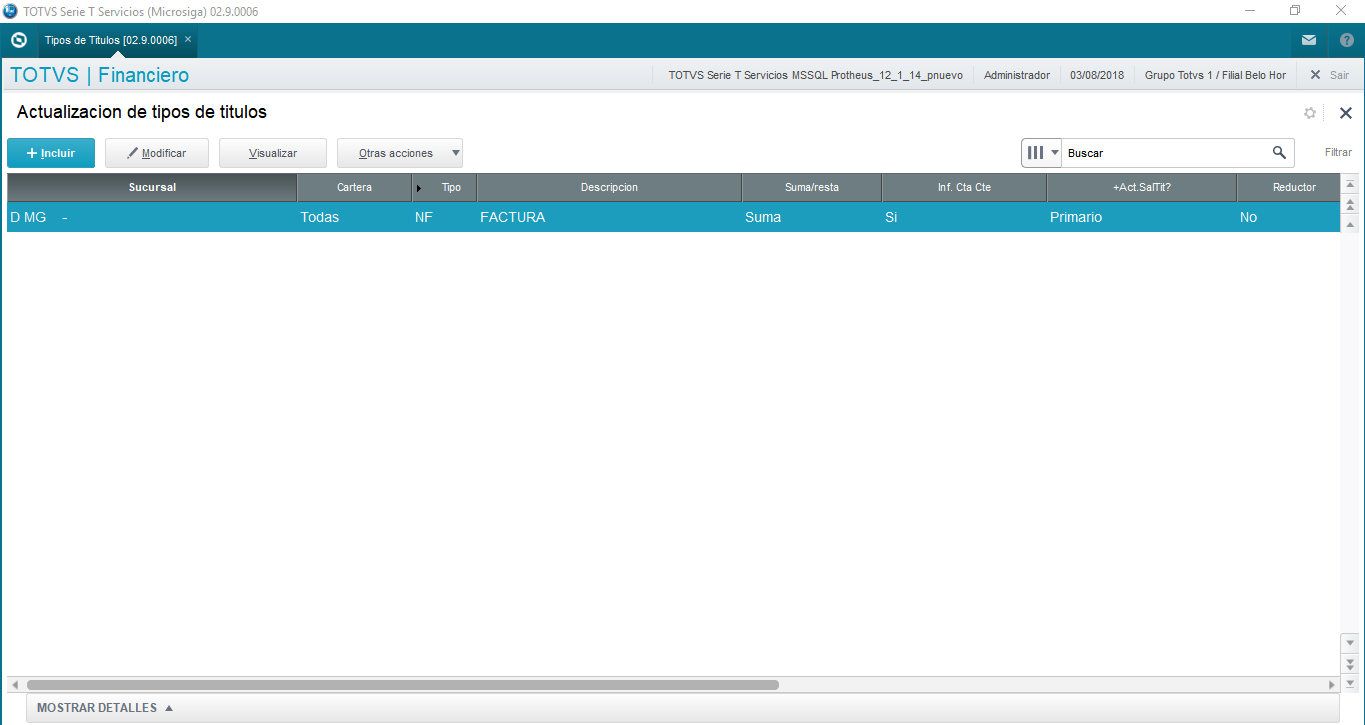This screenshot has width=1365, height=725.
Task: Click the Suma cell in the row
Action: (812, 217)
